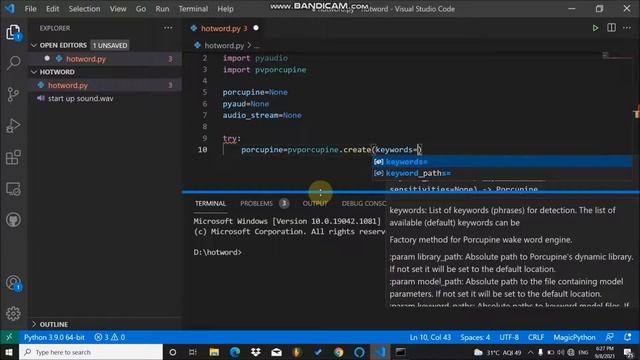
Task: Choose the keywords= suggestion
Action: tap(502, 162)
